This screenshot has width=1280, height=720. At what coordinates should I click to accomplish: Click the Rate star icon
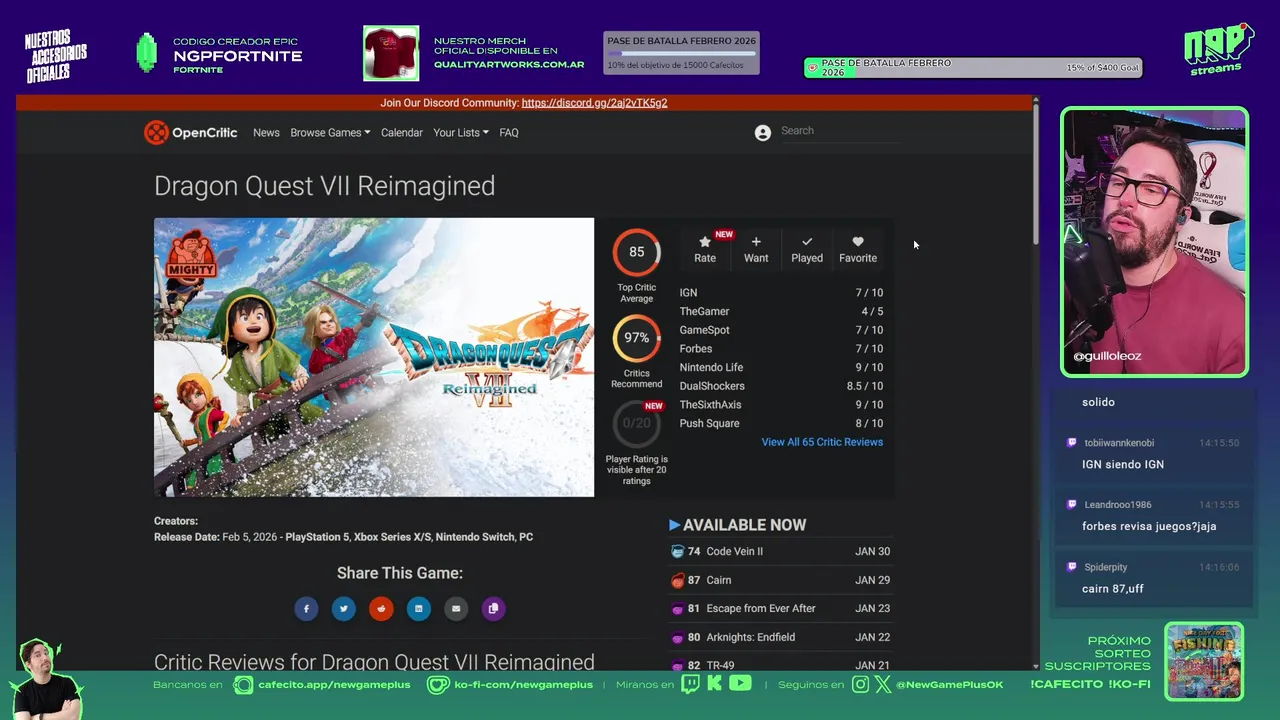tap(705, 242)
